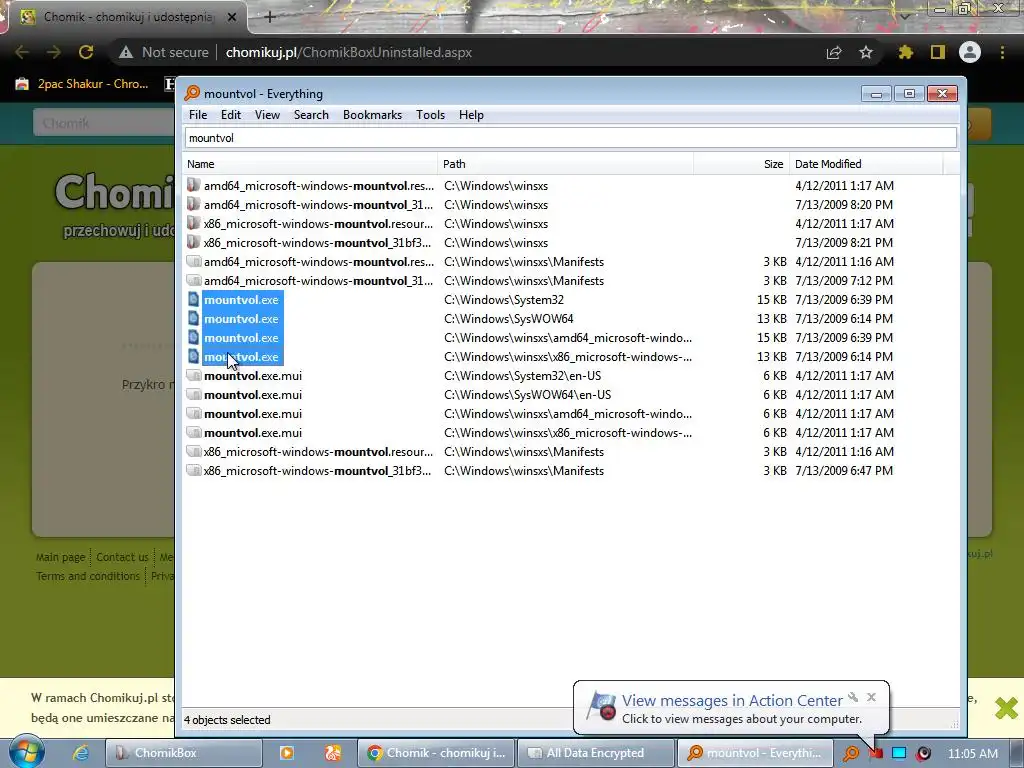Sort results by Name column header
This screenshot has width=1024, height=768.
310,164
